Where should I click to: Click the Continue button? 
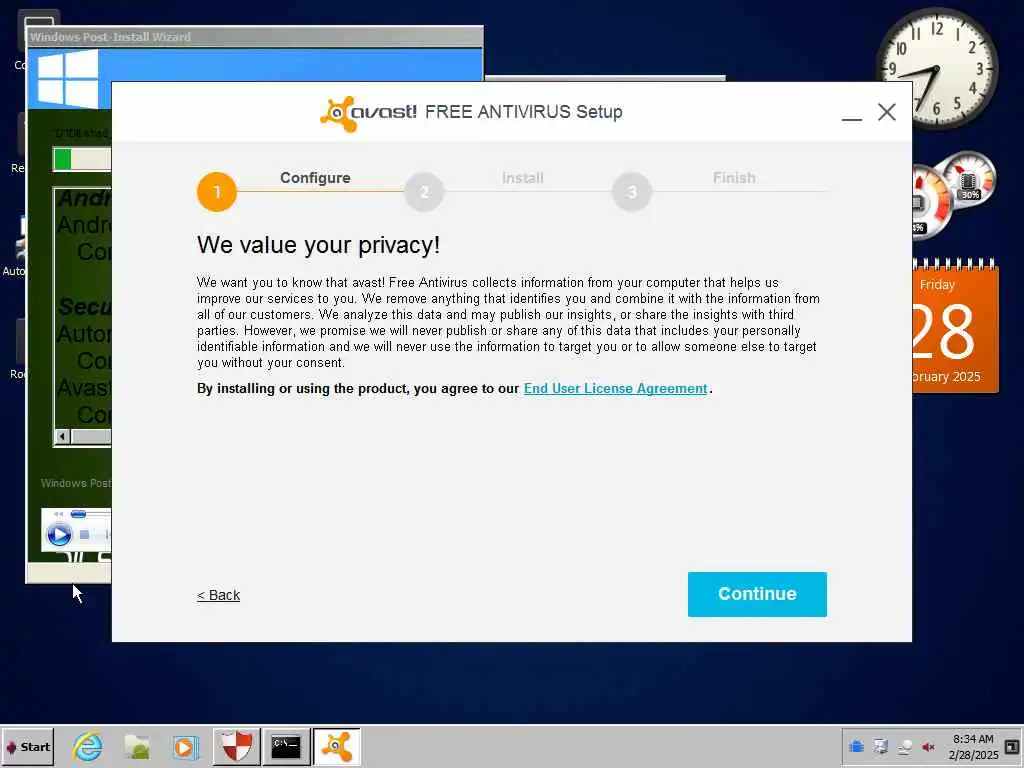757,594
